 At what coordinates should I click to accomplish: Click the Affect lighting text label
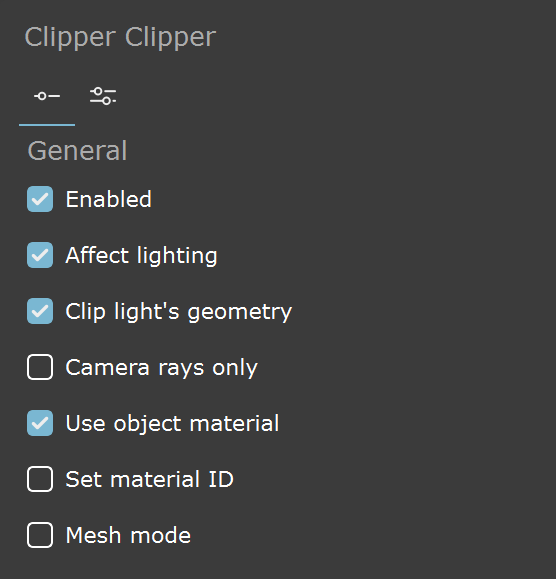click(141, 256)
